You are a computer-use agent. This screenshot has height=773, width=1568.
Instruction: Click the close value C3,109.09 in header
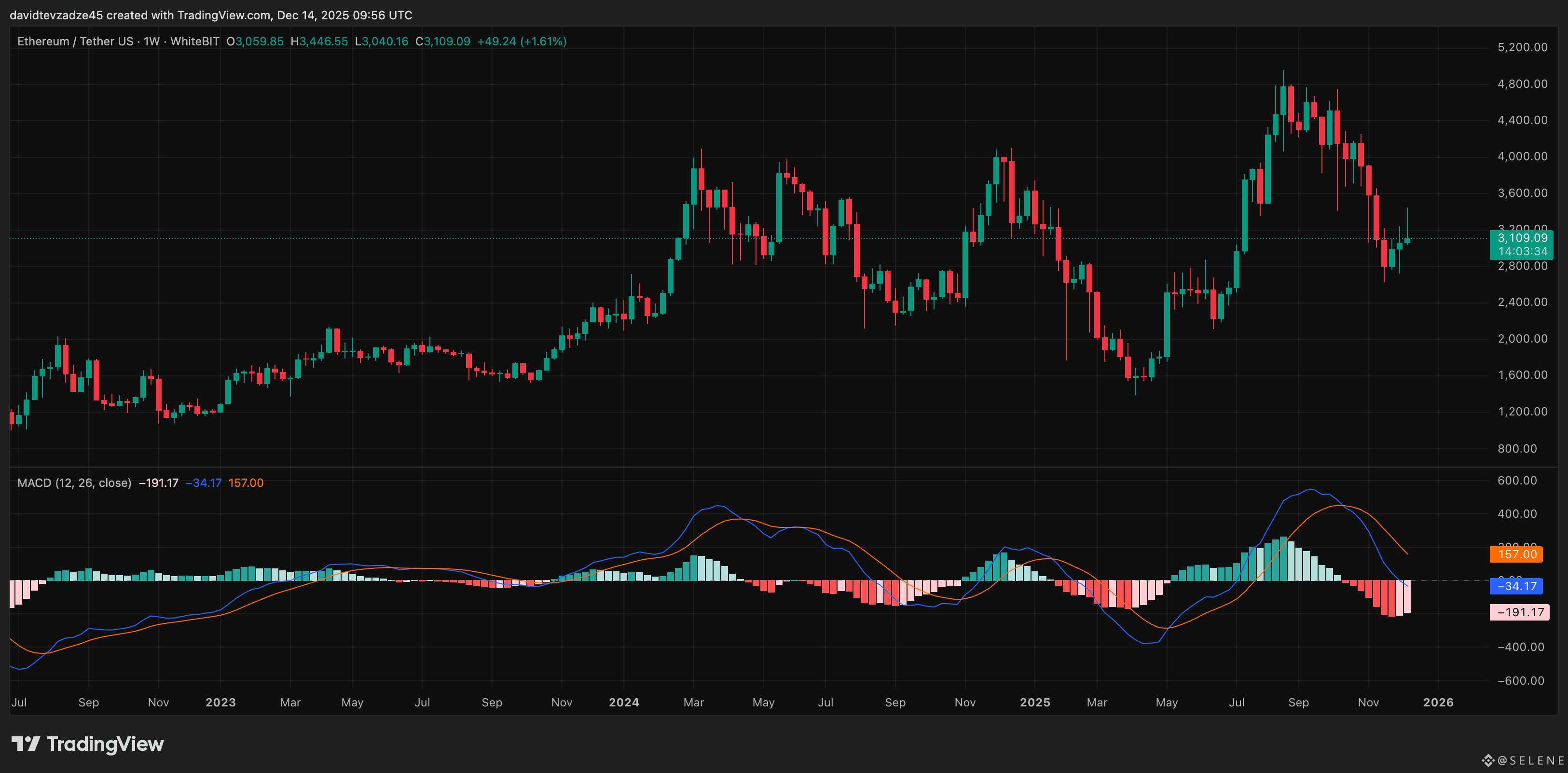[442, 41]
